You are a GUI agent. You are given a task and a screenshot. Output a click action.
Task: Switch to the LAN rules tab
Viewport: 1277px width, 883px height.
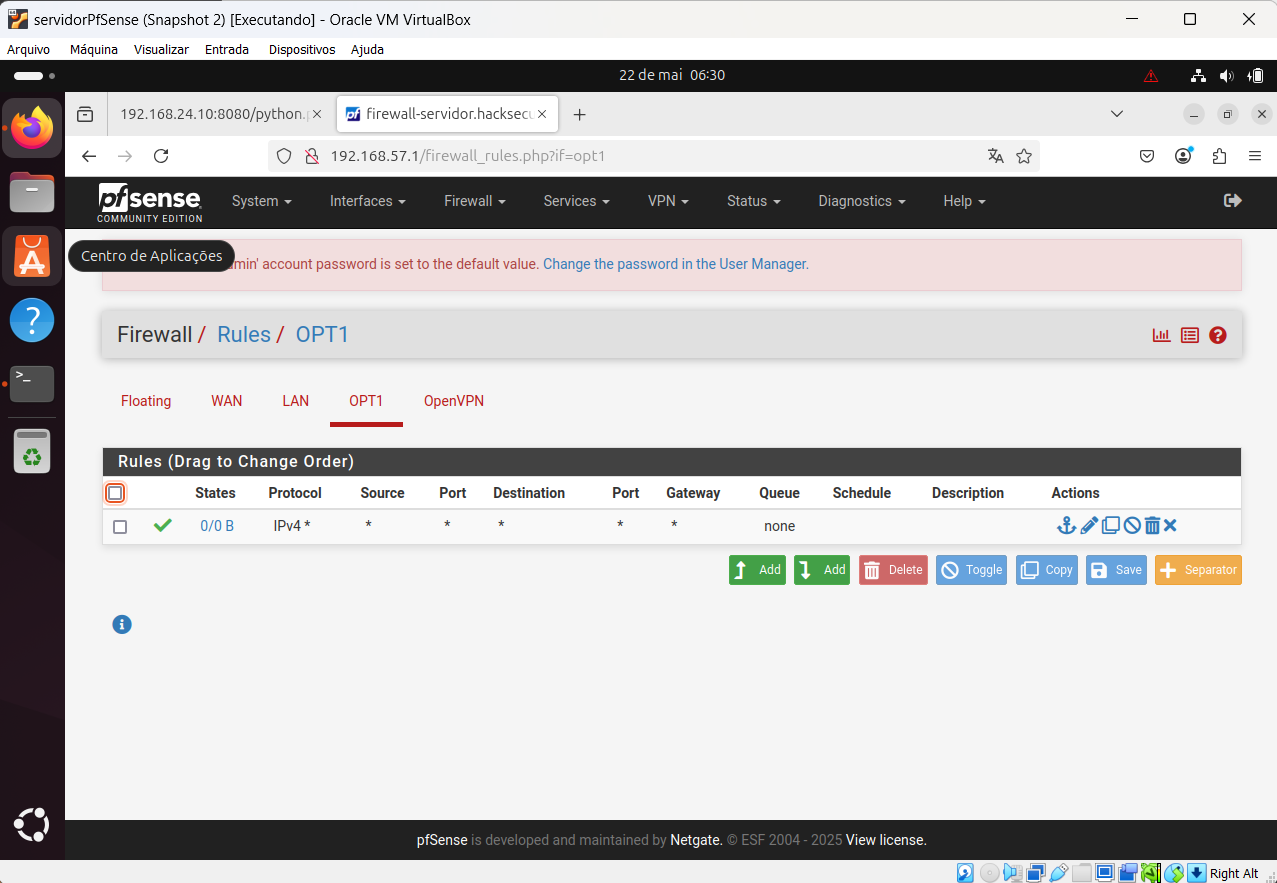click(296, 401)
